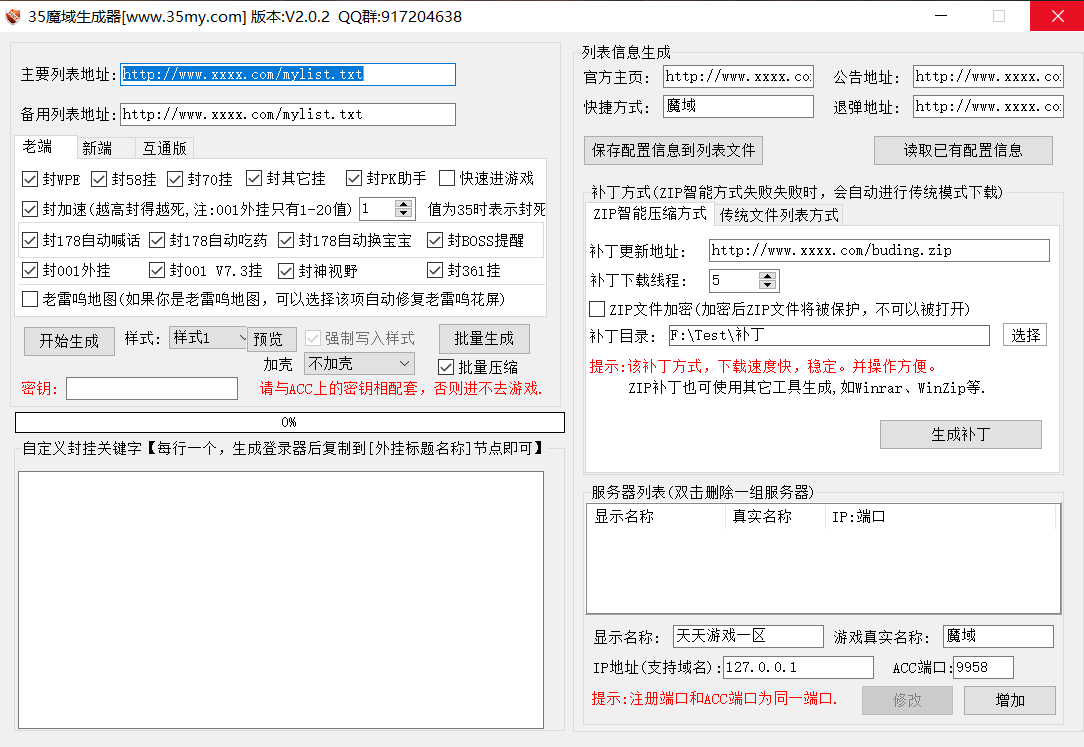Open the 加壳 dropdown showing 不加壳
This screenshot has width=1084, height=747.
pos(359,363)
